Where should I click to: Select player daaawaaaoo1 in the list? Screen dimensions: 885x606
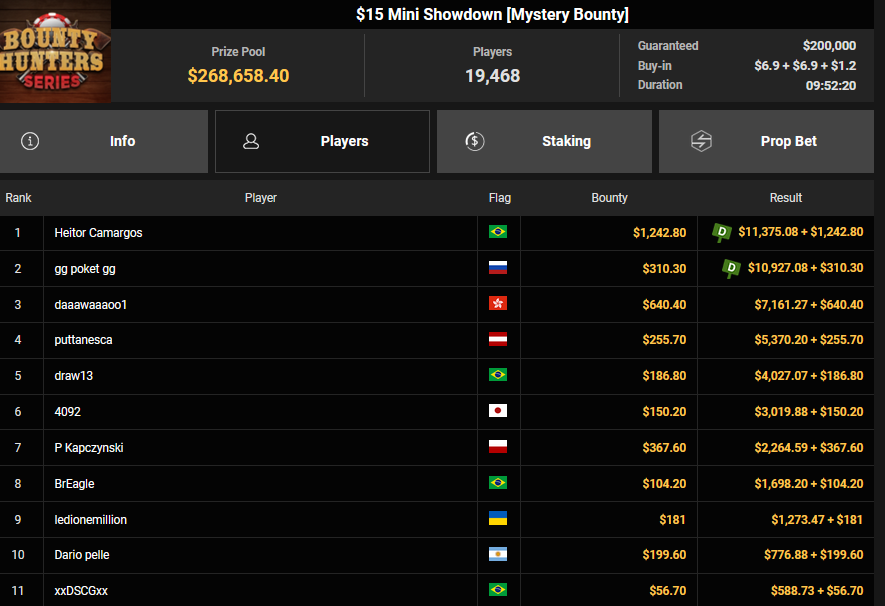click(x=91, y=304)
